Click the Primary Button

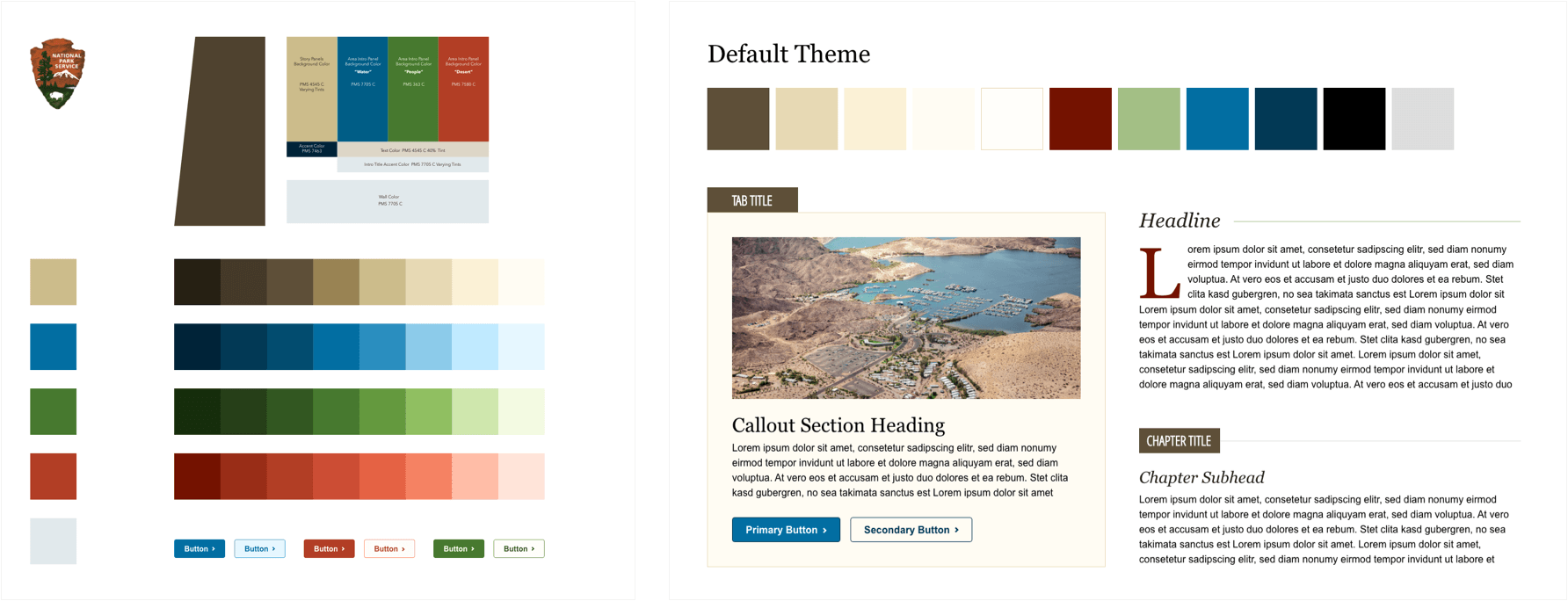click(x=786, y=530)
